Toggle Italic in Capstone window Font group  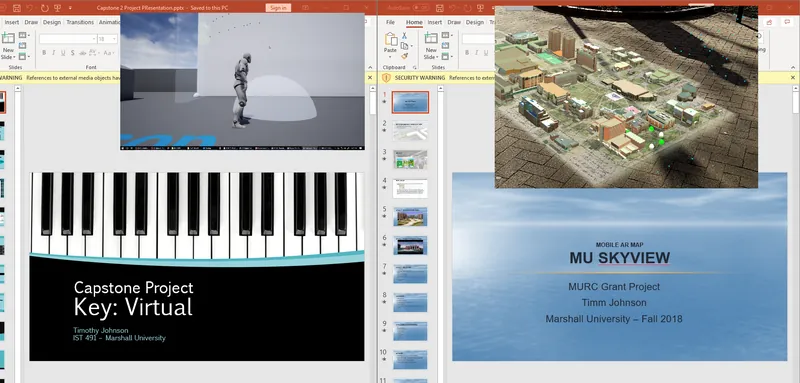[x=54, y=53]
